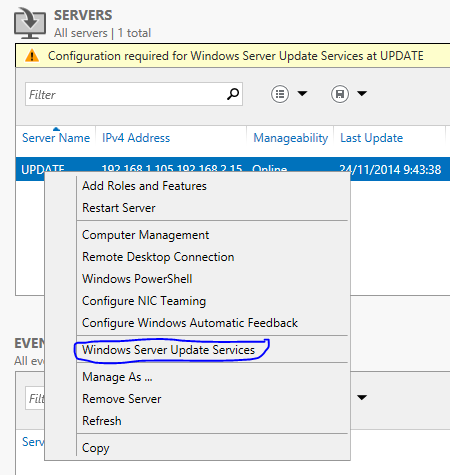Click the Servers tile icon
Viewport: 450px width, 475px height.
(x=30, y=23)
